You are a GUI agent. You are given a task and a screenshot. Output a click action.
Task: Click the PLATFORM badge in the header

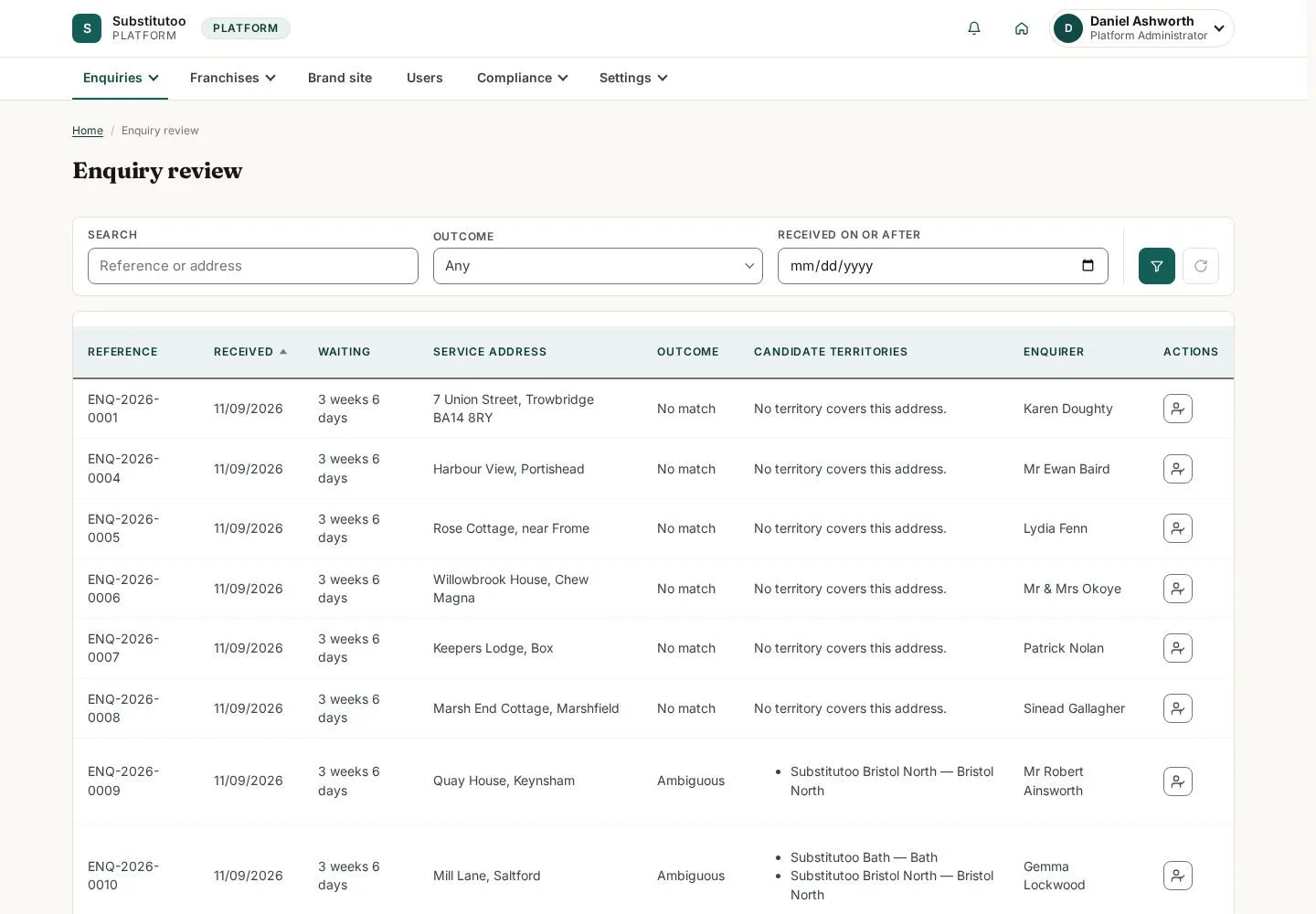coord(246,28)
